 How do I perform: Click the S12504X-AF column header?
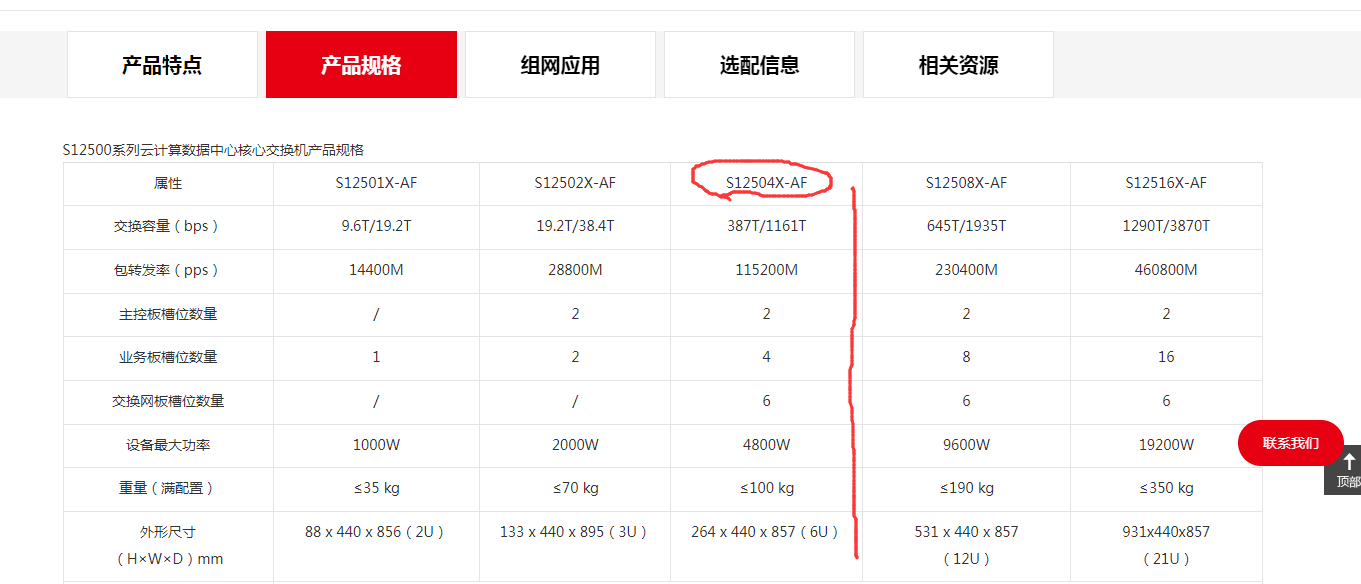[766, 183]
